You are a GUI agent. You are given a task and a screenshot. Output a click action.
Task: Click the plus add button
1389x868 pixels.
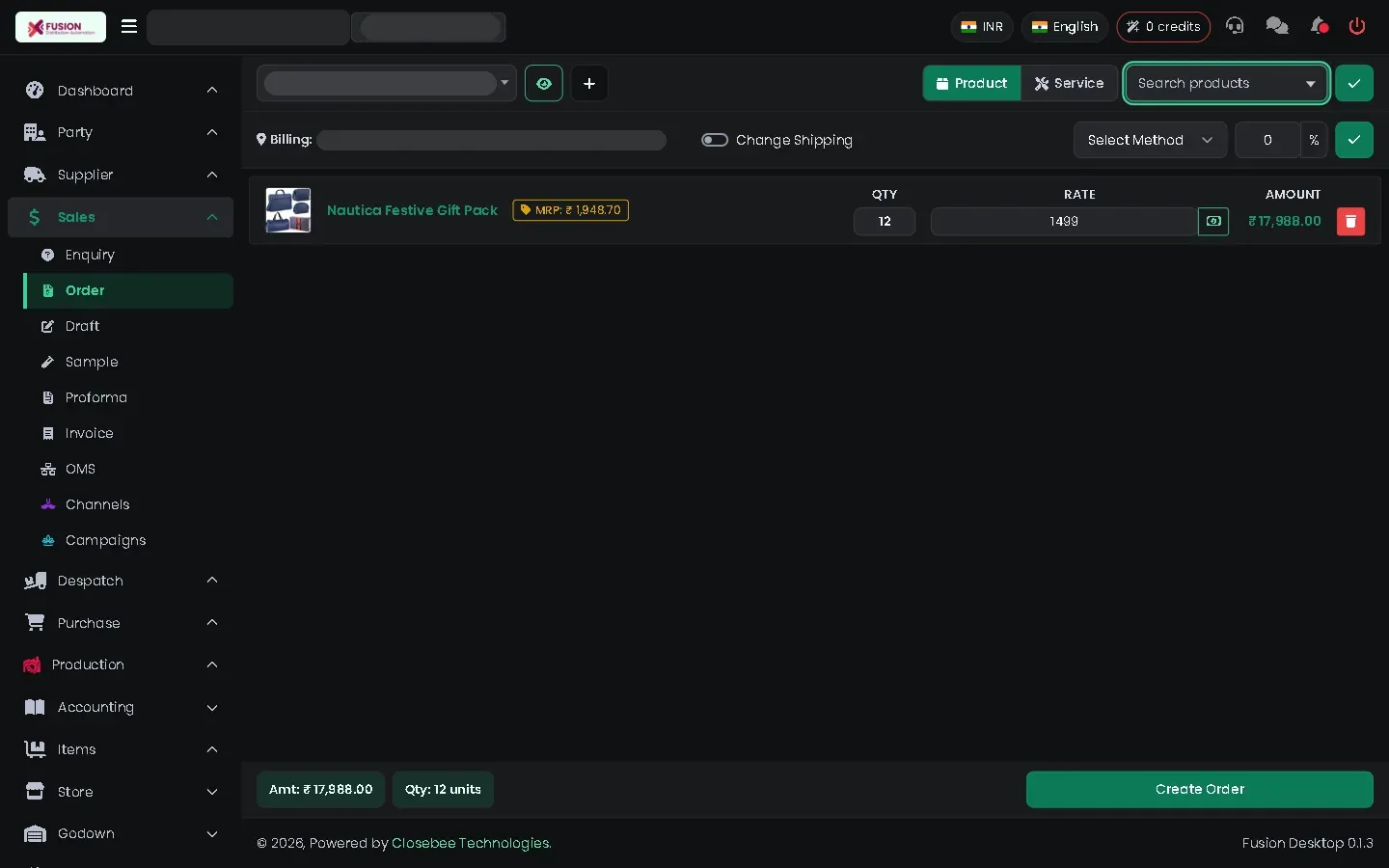(589, 83)
